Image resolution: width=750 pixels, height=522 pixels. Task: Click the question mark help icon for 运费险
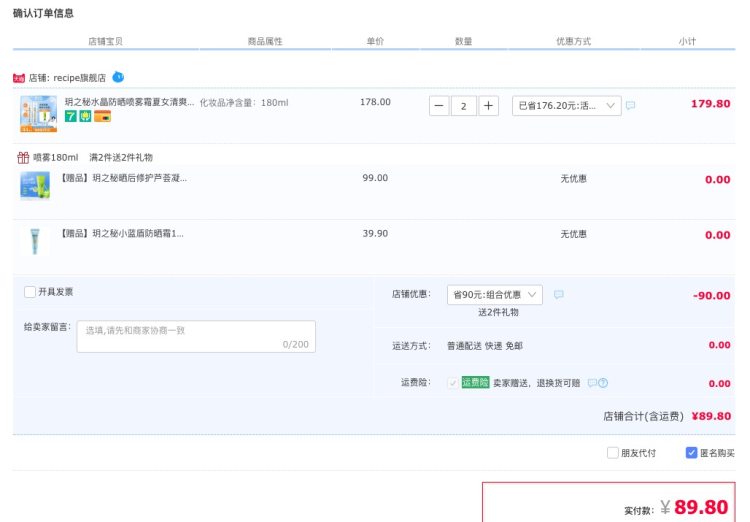click(x=603, y=383)
